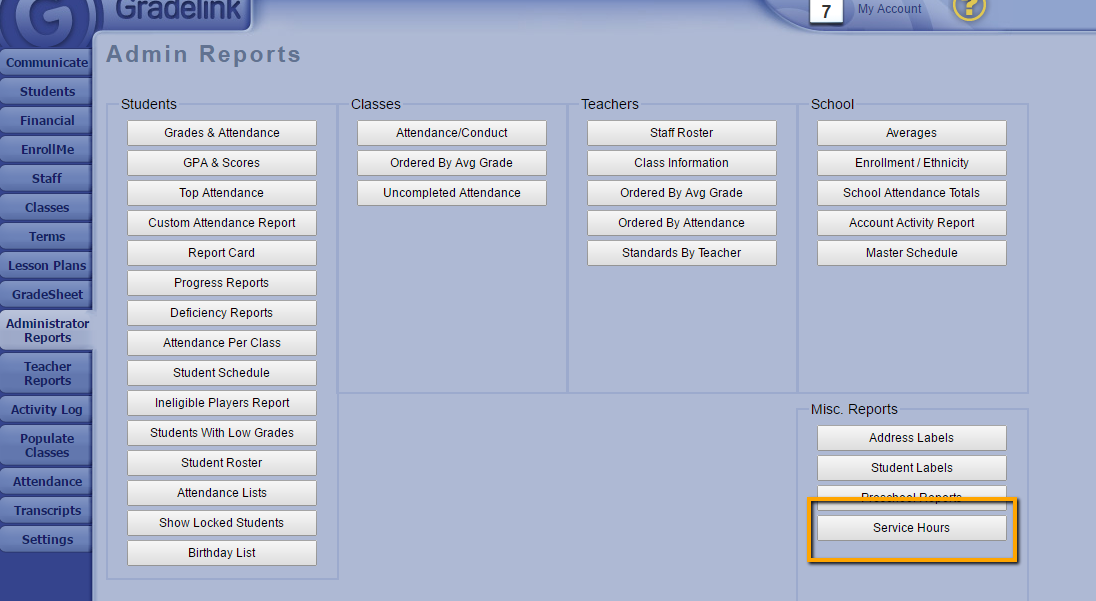Click the Service Hours button
The image size is (1096, 601).
point(911,528)
